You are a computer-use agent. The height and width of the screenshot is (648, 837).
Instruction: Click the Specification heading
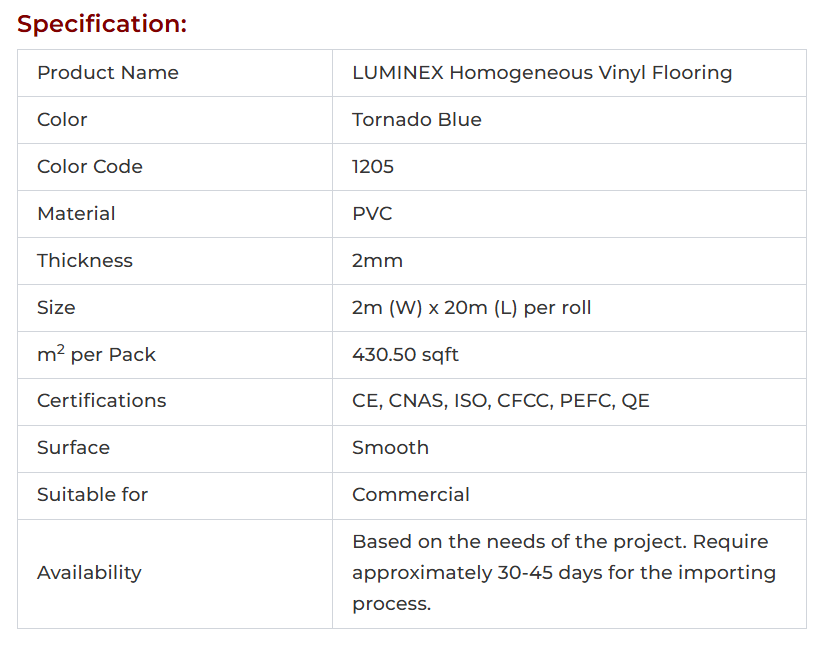102,24
